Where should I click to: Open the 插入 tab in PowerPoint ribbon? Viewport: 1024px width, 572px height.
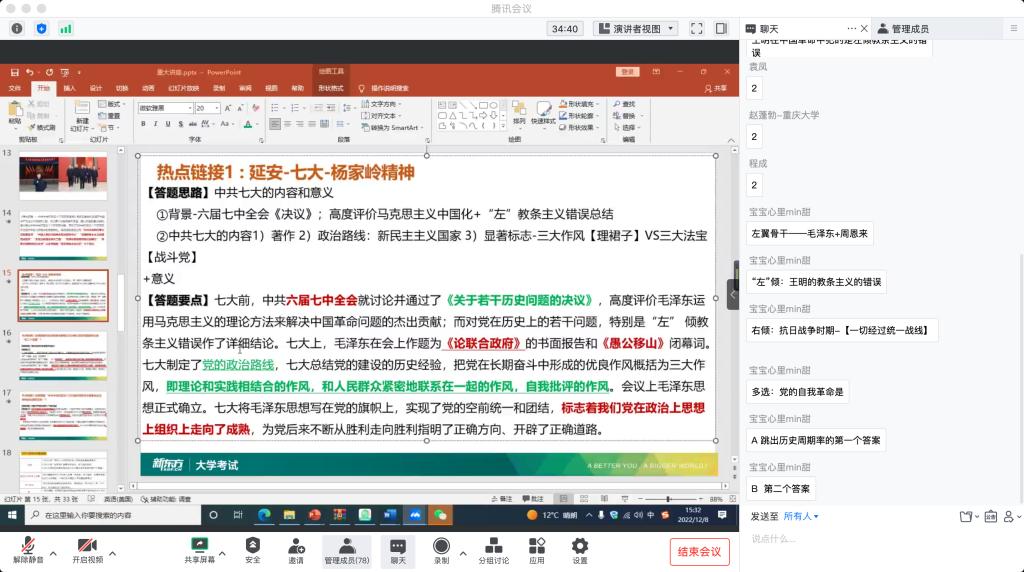(69, 88)
